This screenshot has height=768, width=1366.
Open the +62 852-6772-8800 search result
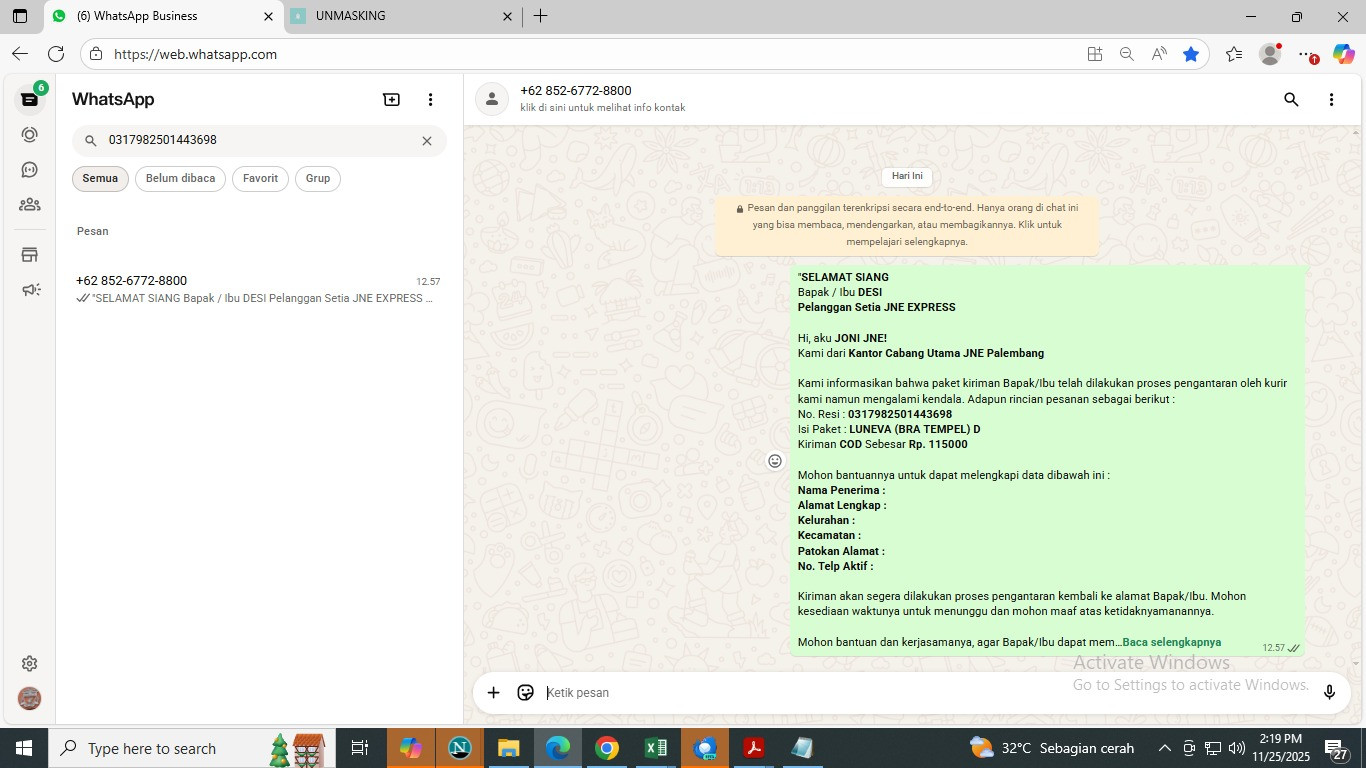(259, 289)
